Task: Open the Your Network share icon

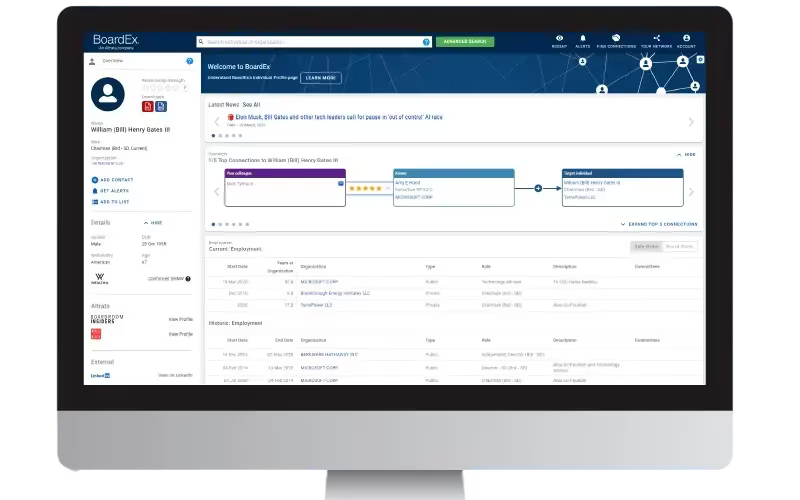Action: [657, 38]
